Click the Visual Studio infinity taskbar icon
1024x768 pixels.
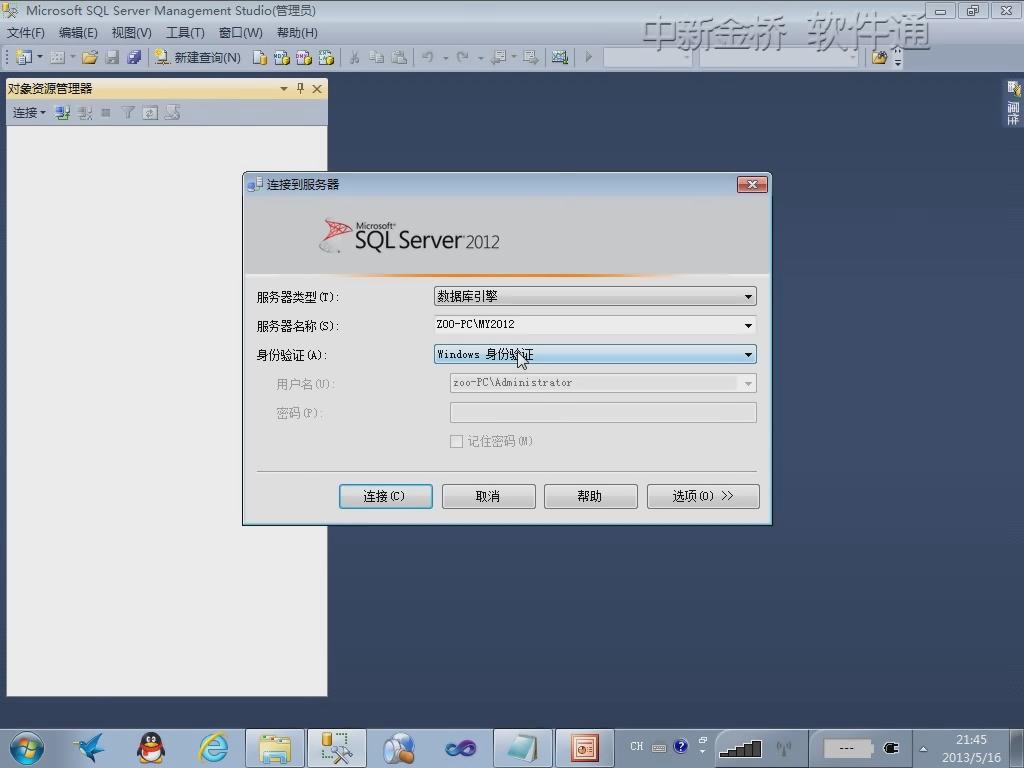[x=461, y=748]
